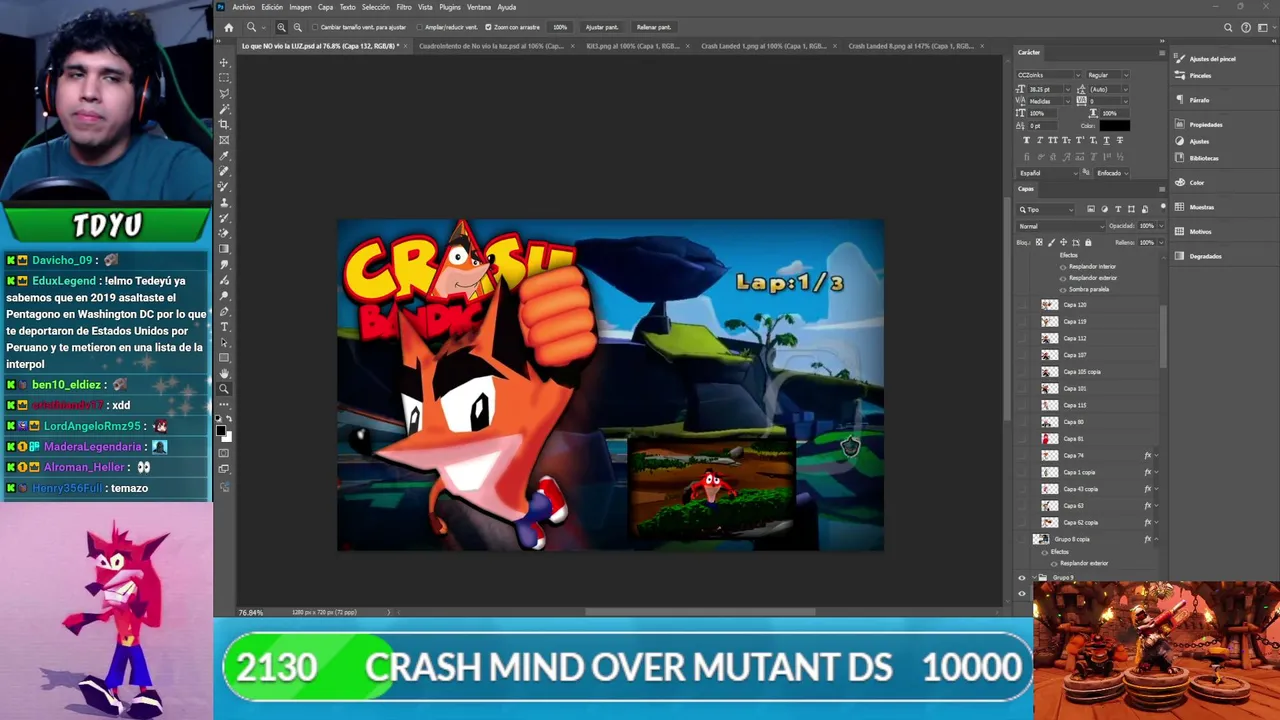Open the Motivos panel
1280x720 pixels.
(1194, 232)
